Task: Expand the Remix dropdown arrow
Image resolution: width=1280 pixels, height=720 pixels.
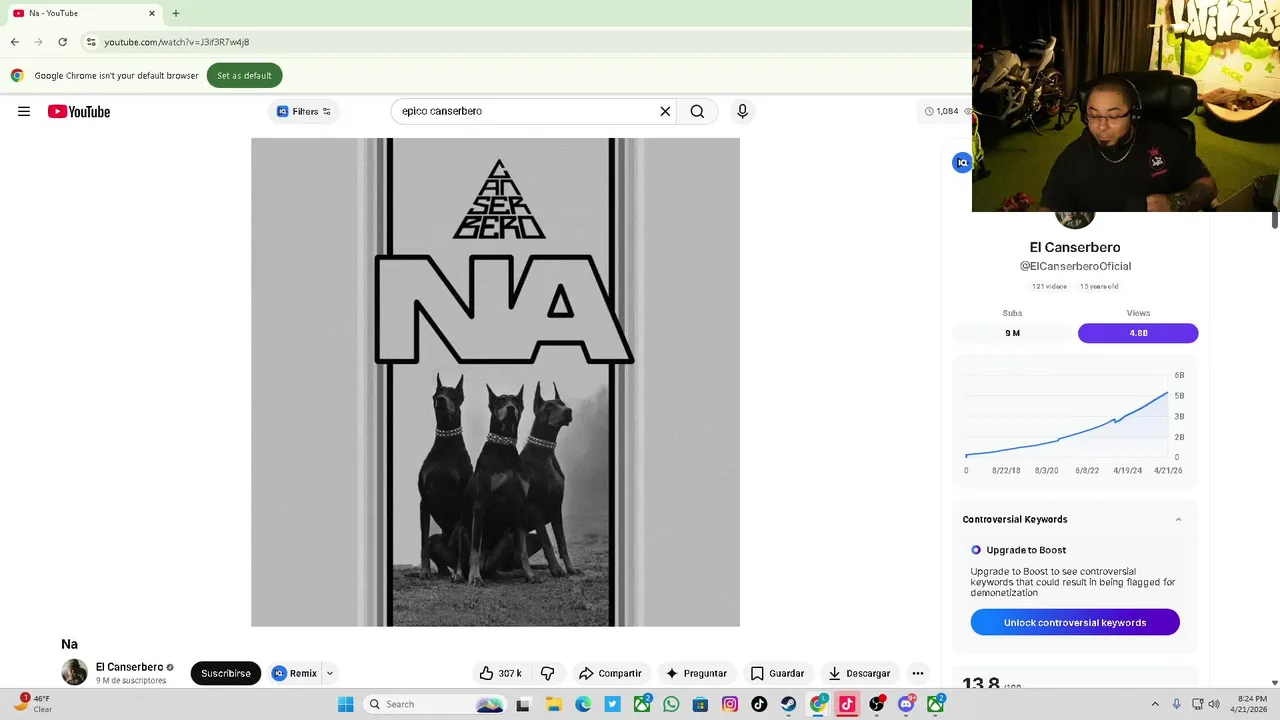Action: tap(329, 673)
